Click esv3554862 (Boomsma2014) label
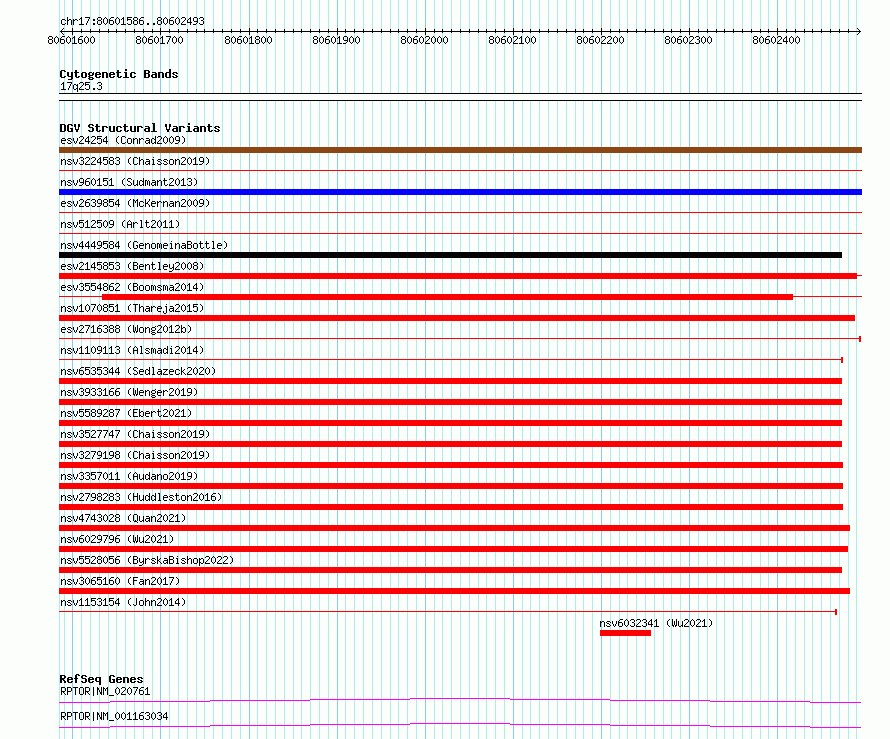This screenshot has height=739, width=890. (x=132, y=287)
